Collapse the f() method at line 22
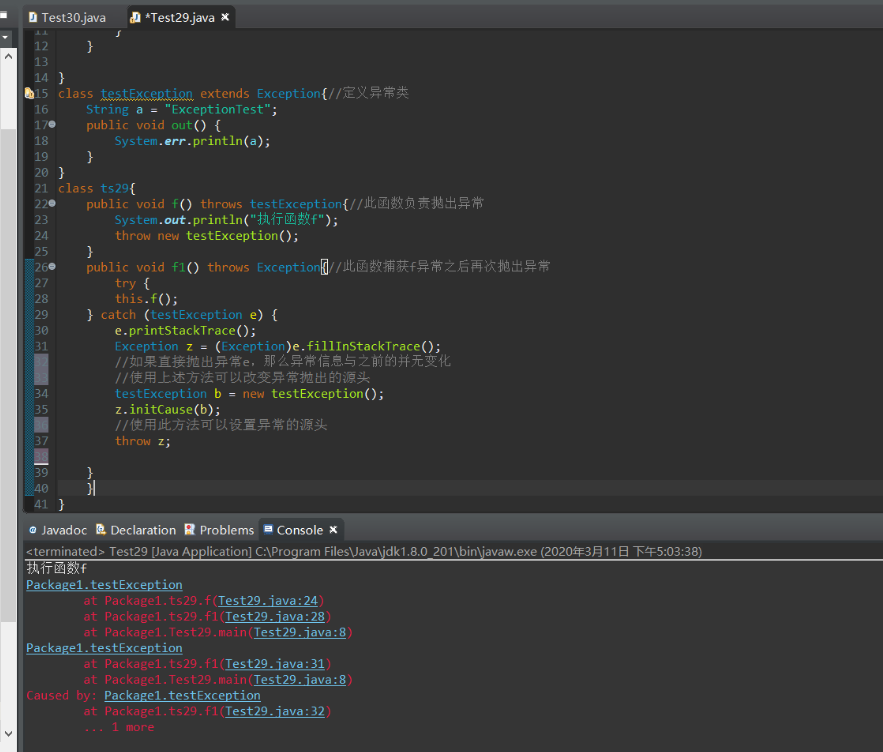 [x=51, y=204]
